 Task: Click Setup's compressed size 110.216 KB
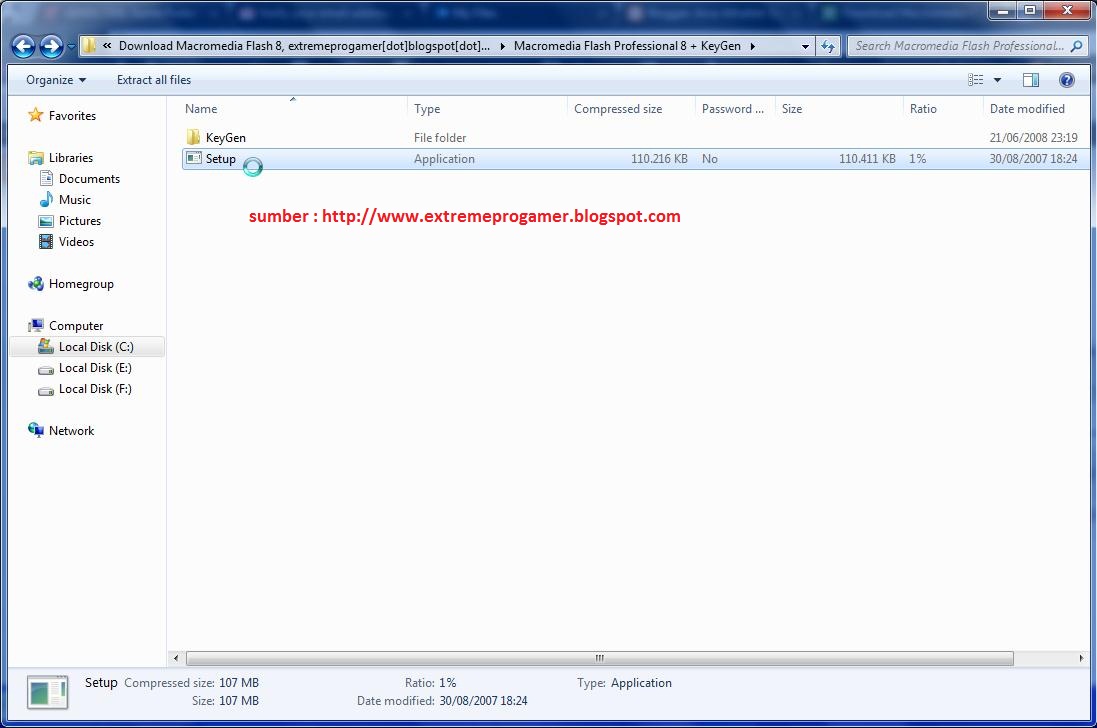point(659,159)
